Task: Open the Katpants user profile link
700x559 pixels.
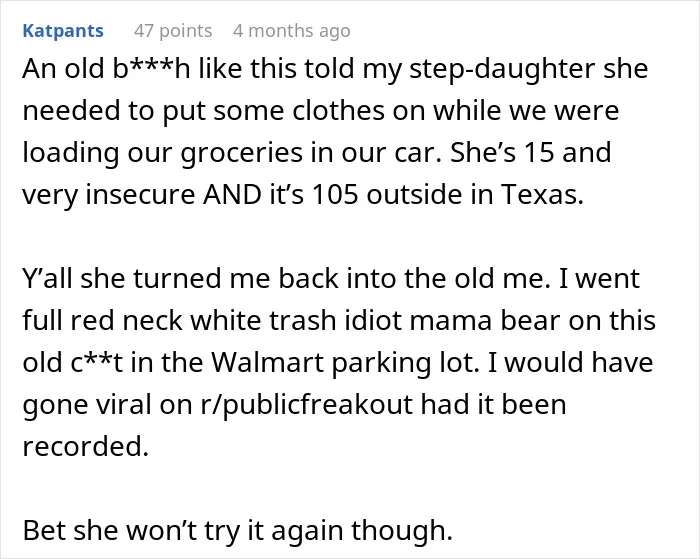Action: click(x=63, y=31)
